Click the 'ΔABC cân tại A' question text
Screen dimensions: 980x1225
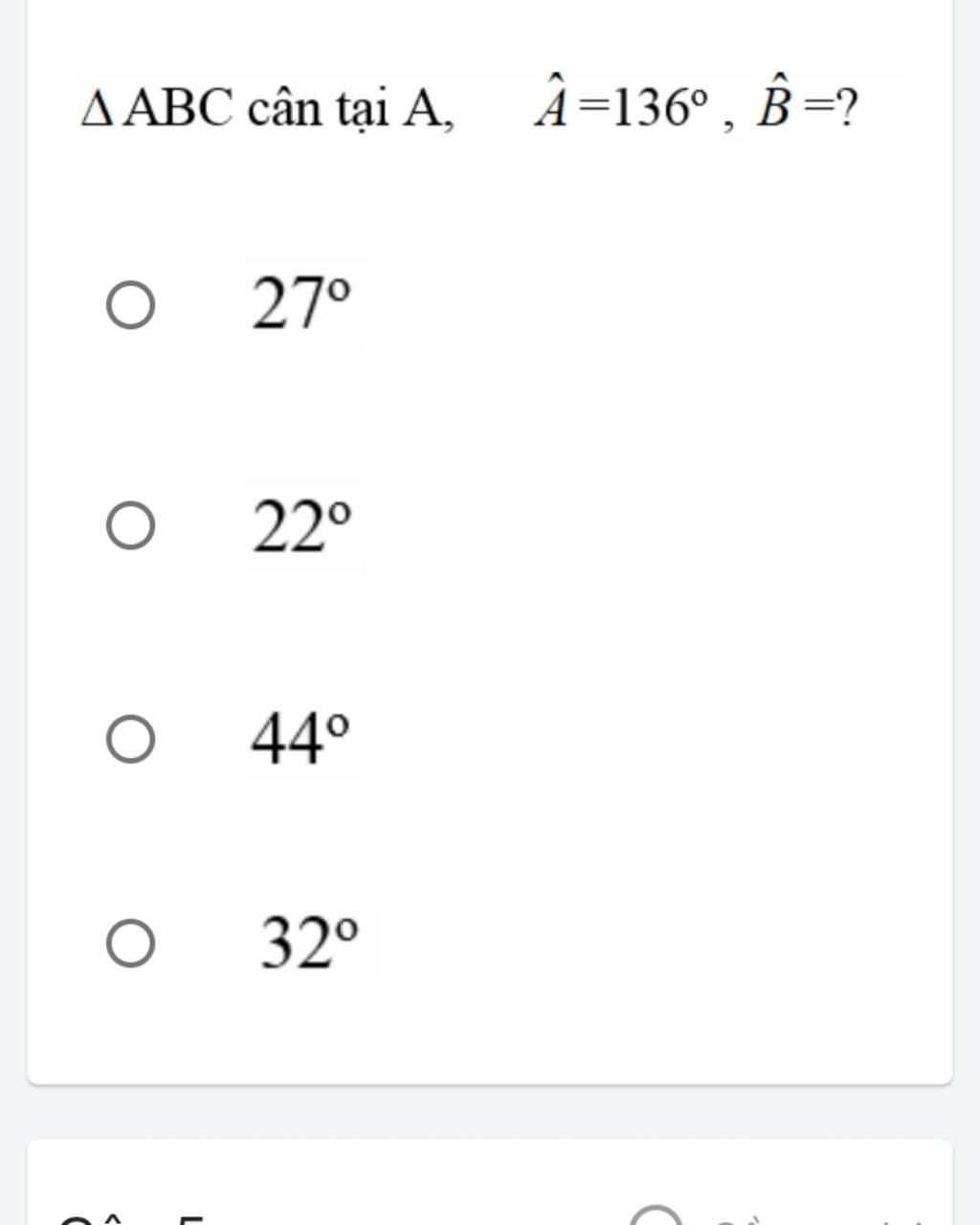click(268, 109)
